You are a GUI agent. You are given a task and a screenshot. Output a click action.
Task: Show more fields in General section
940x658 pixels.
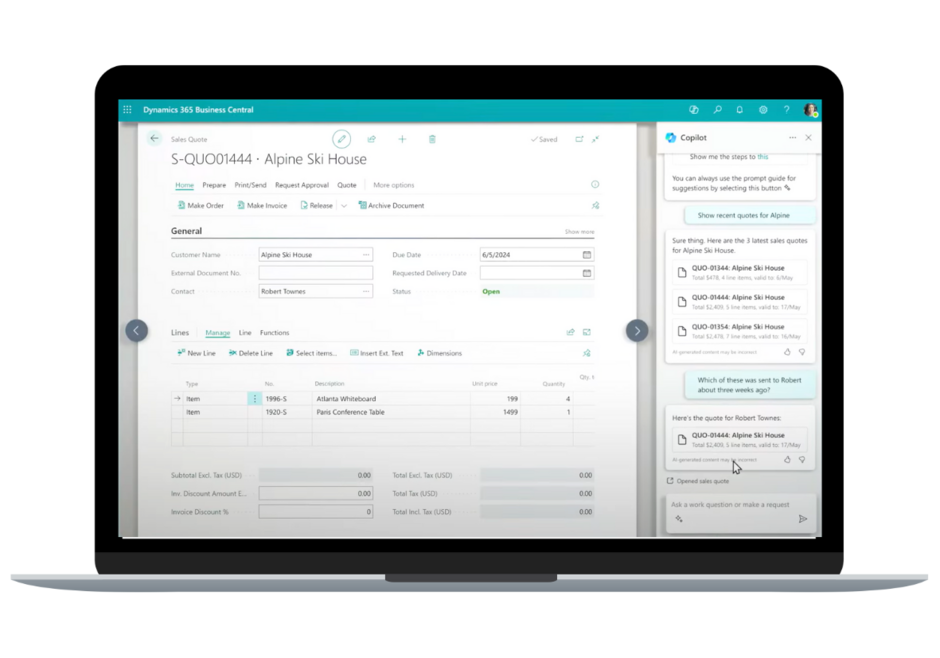pos(579,232)
